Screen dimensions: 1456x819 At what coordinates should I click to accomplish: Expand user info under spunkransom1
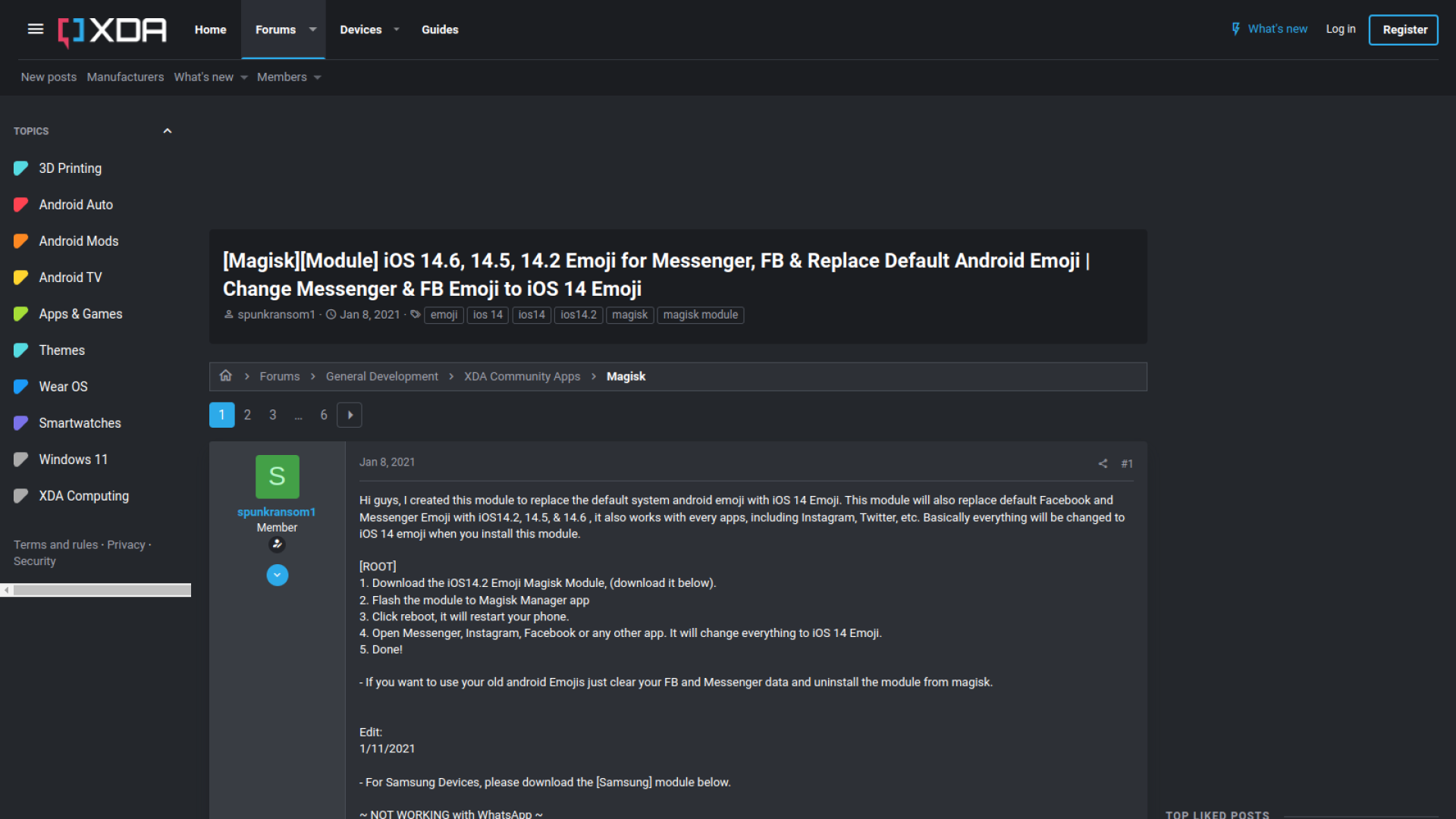277,576
